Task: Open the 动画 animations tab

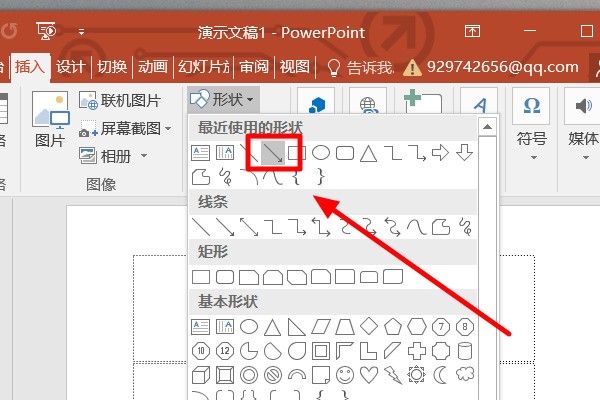Action: coord(153,67)
